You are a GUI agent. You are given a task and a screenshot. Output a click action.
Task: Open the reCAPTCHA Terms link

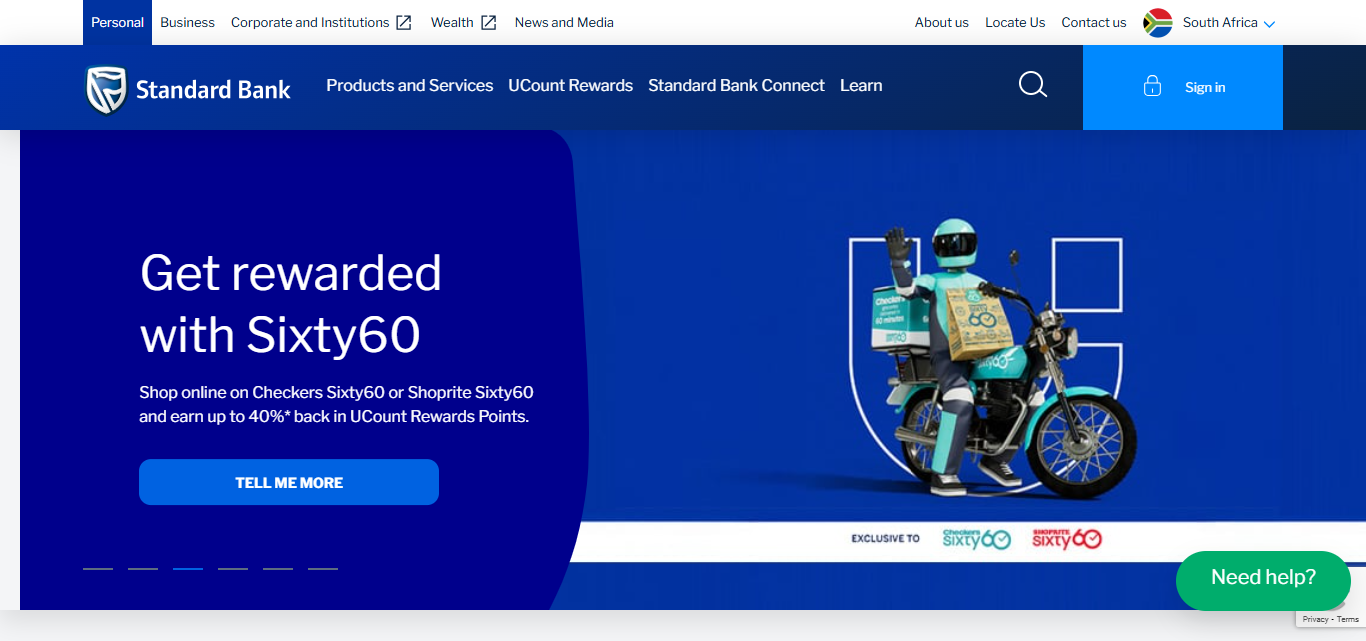coord(1348,619)
